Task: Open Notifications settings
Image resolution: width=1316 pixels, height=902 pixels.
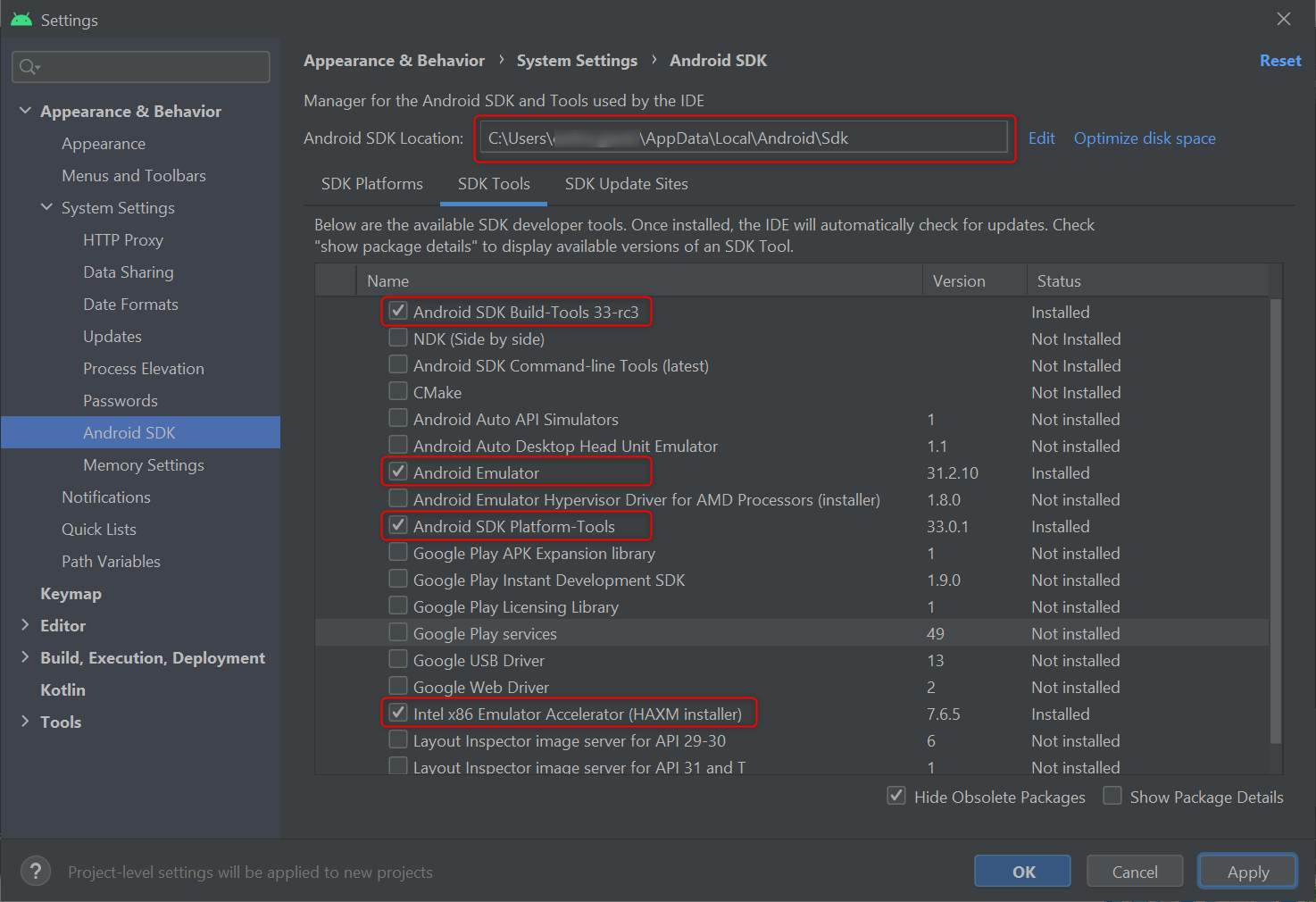Action: coord(106,497)
